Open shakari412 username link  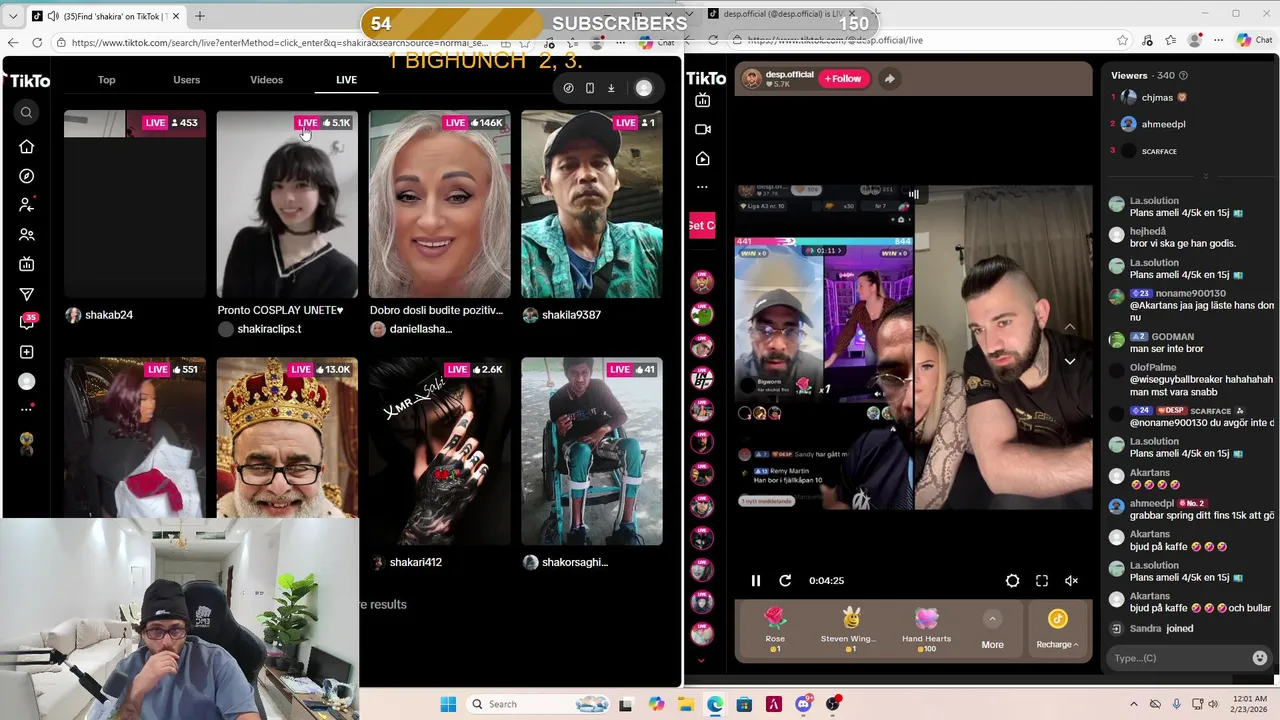pos(416,562)
